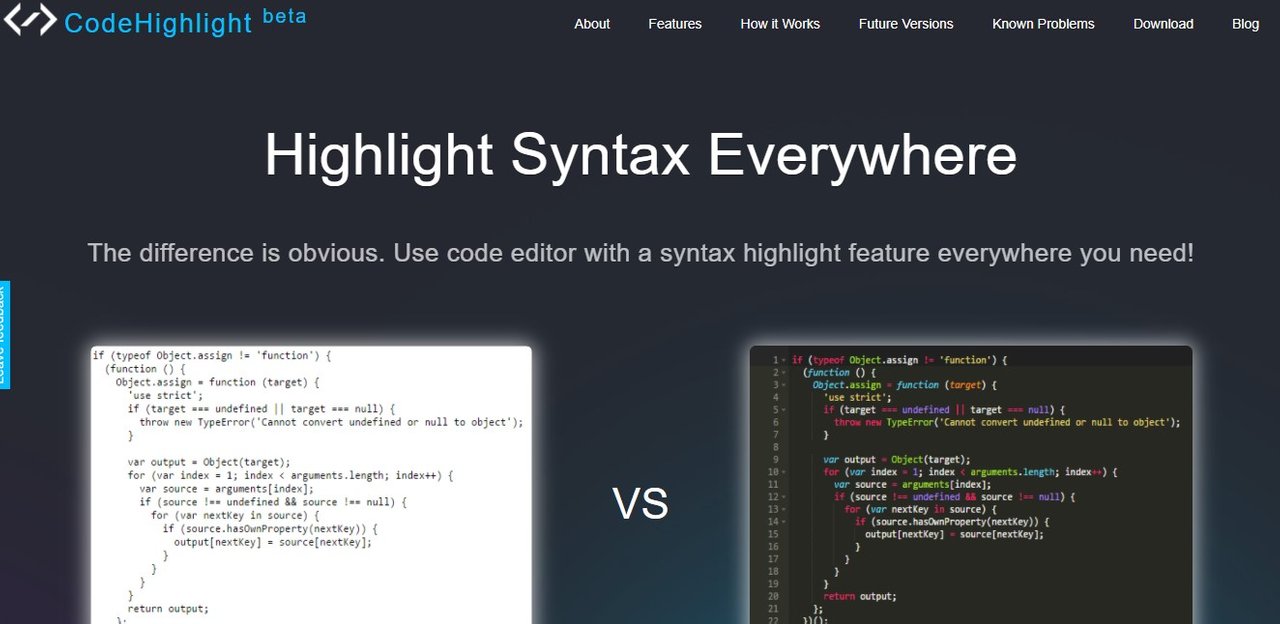Viewport: 1280px width, 624px height.
Task: Click line number 20 in the dark gutter
Action: 773,596
